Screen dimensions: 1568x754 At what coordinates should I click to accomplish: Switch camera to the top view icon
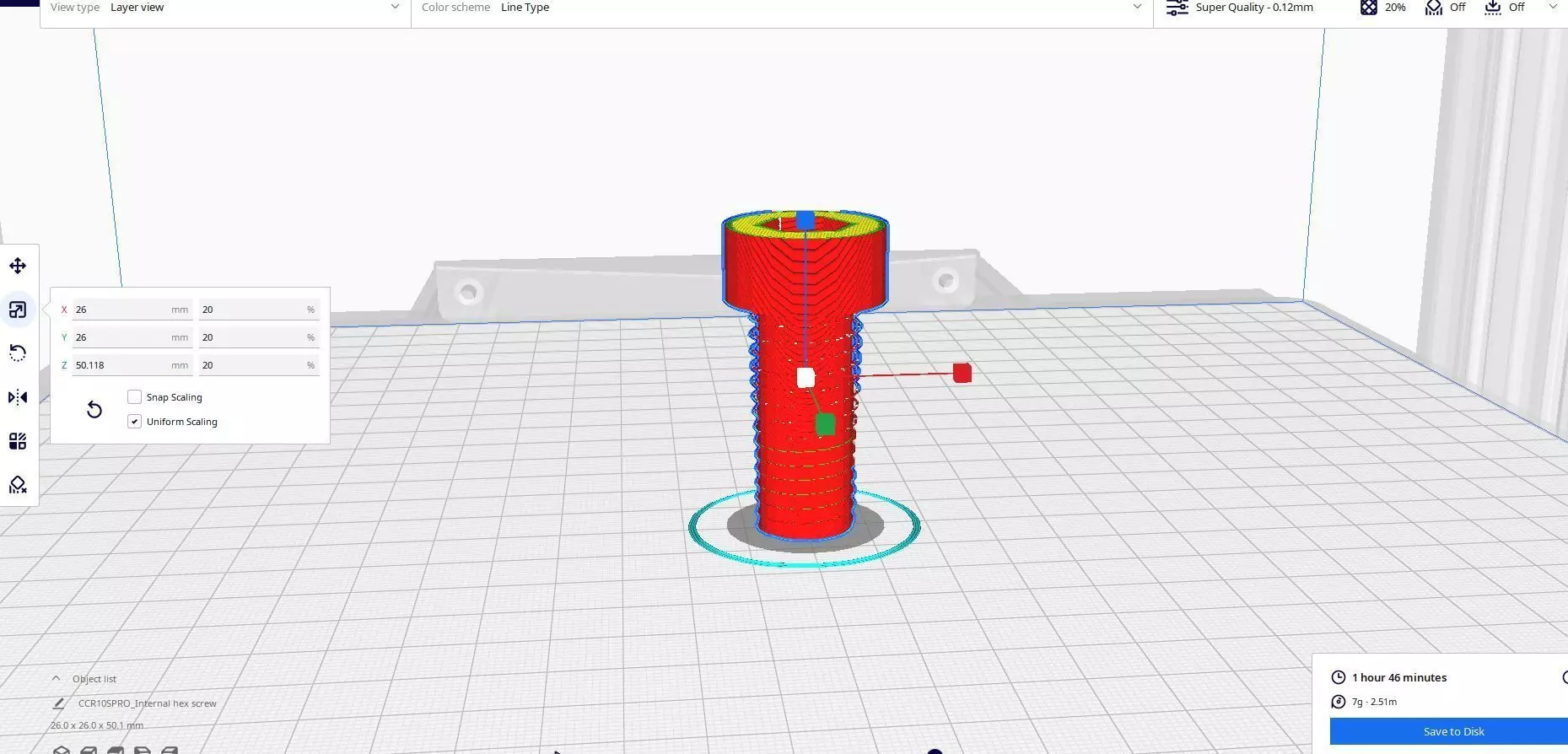116,750
